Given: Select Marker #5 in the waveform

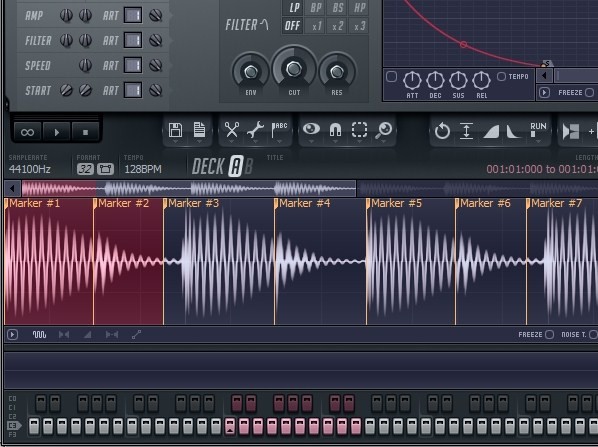Looking at the screenshot, I should pyautogui.click(x=396, y=203).
